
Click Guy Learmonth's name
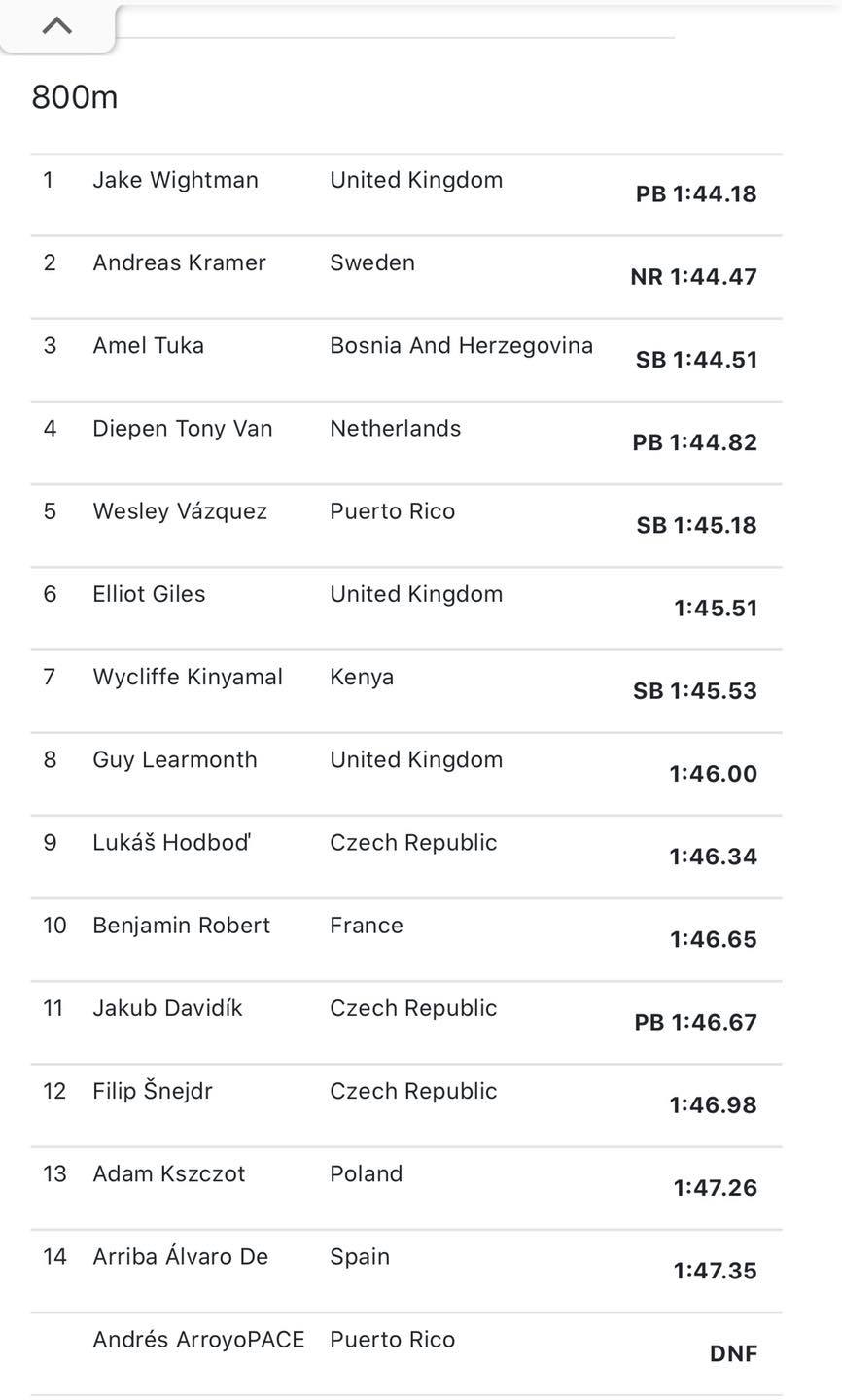point(175,759)
